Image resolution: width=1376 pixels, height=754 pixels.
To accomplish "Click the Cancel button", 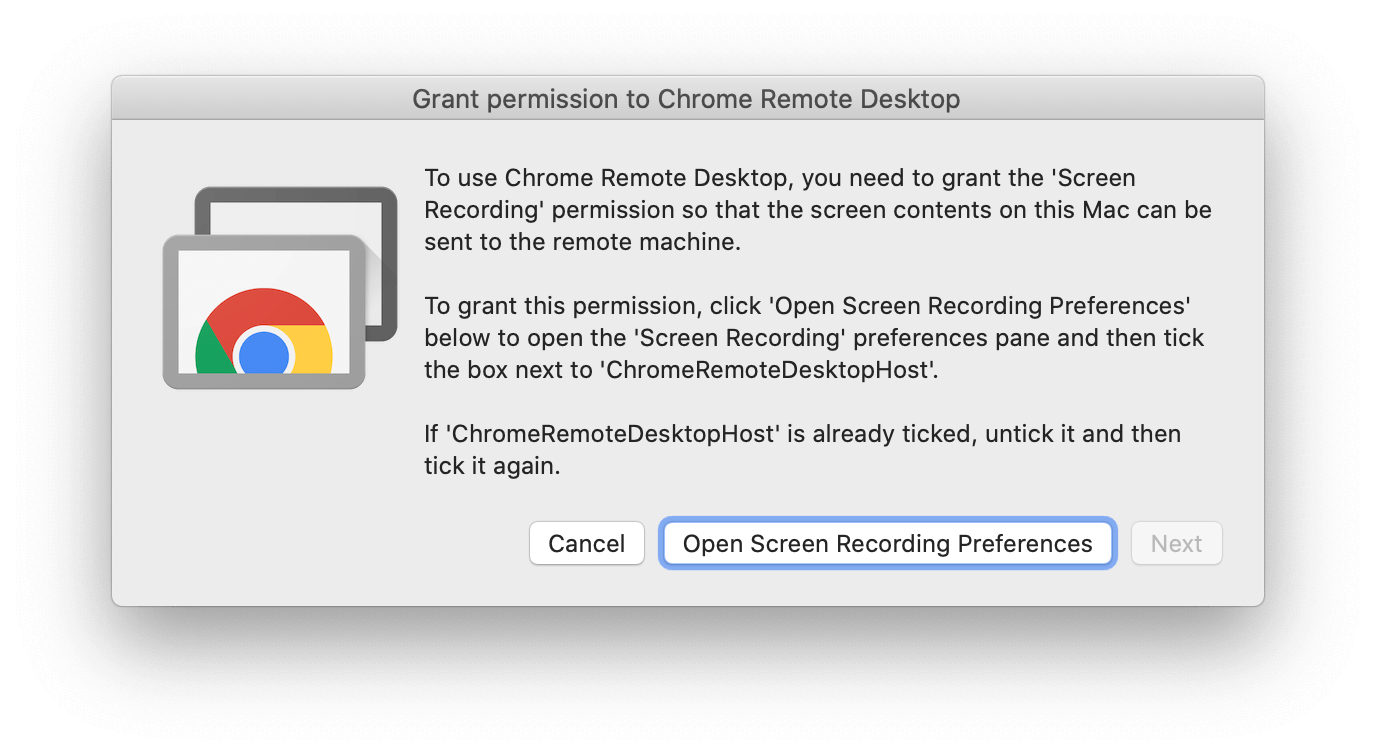I will 586,544.
